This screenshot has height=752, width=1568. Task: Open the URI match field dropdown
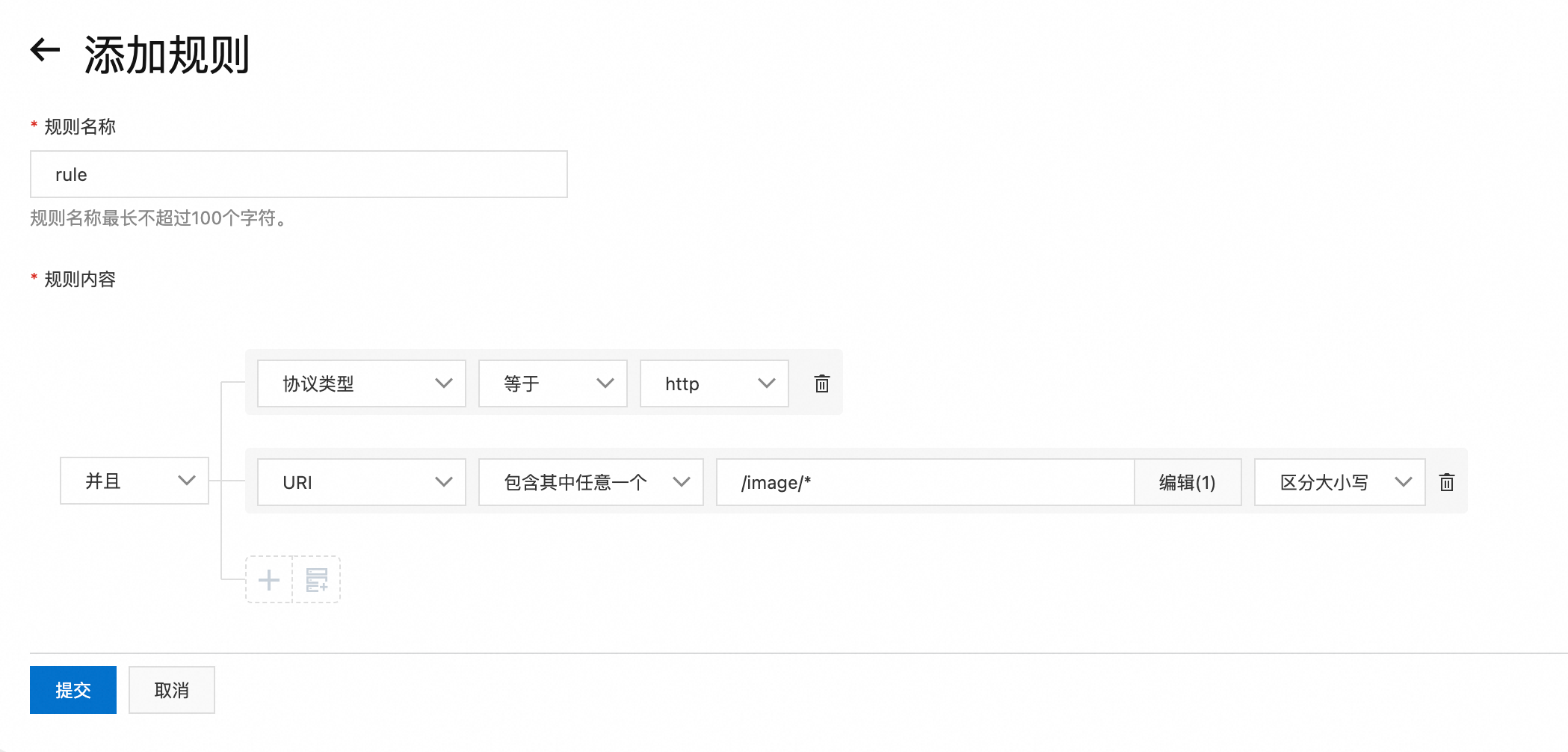point(362,482)
